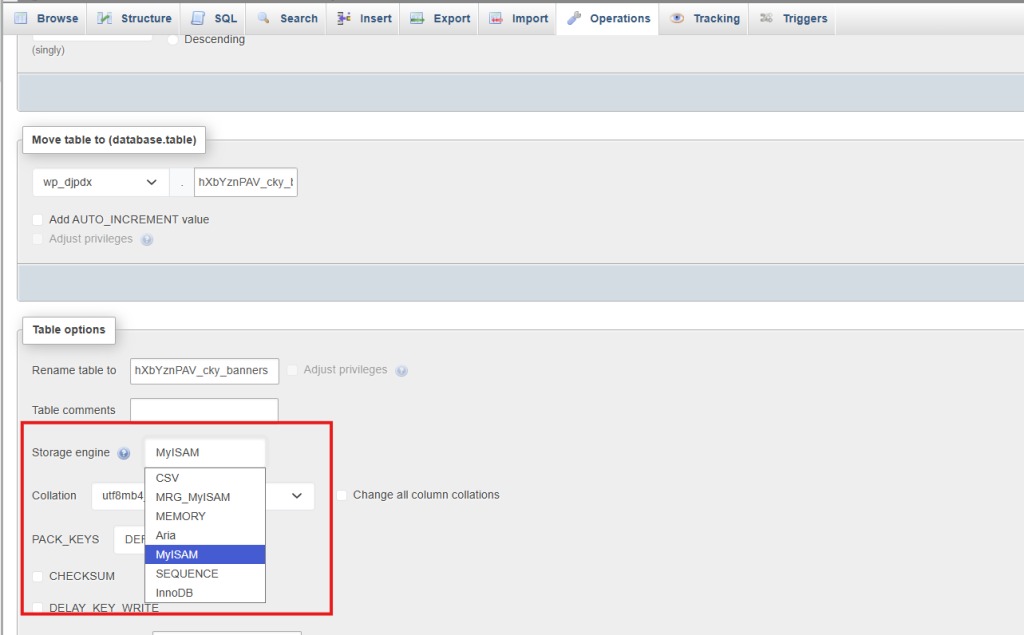Viewport: 1024px width, 635px height.
Task: Click the Export tab icon
Action: point(417,18)
